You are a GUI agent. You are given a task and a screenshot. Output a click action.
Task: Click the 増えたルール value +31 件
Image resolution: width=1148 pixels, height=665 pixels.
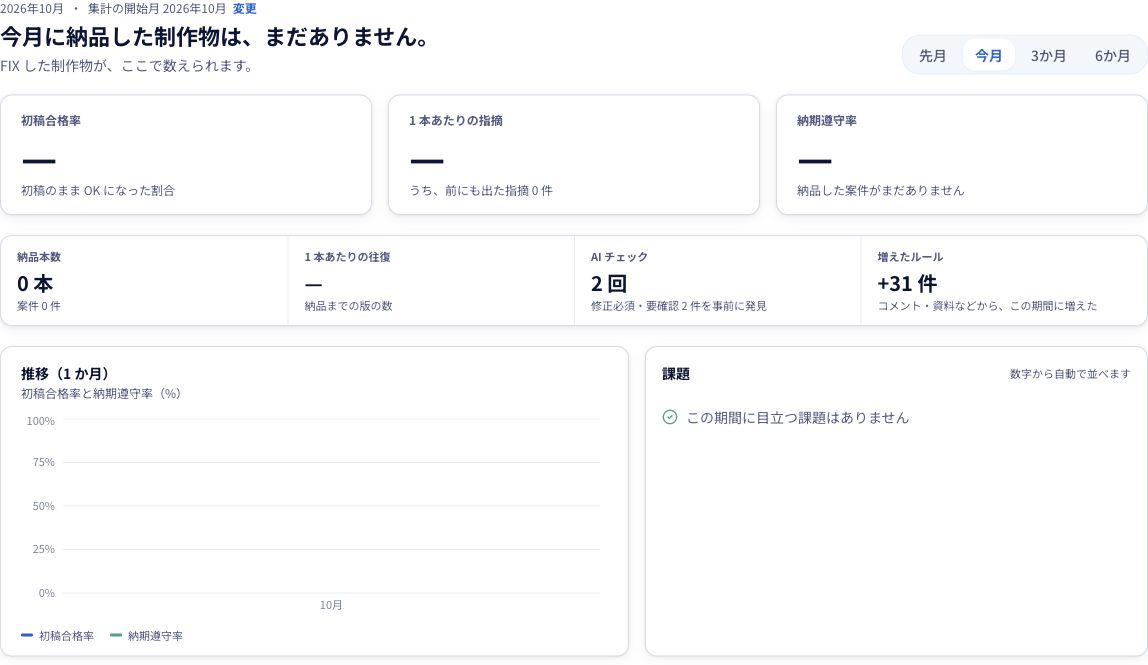tap(907, 283)
